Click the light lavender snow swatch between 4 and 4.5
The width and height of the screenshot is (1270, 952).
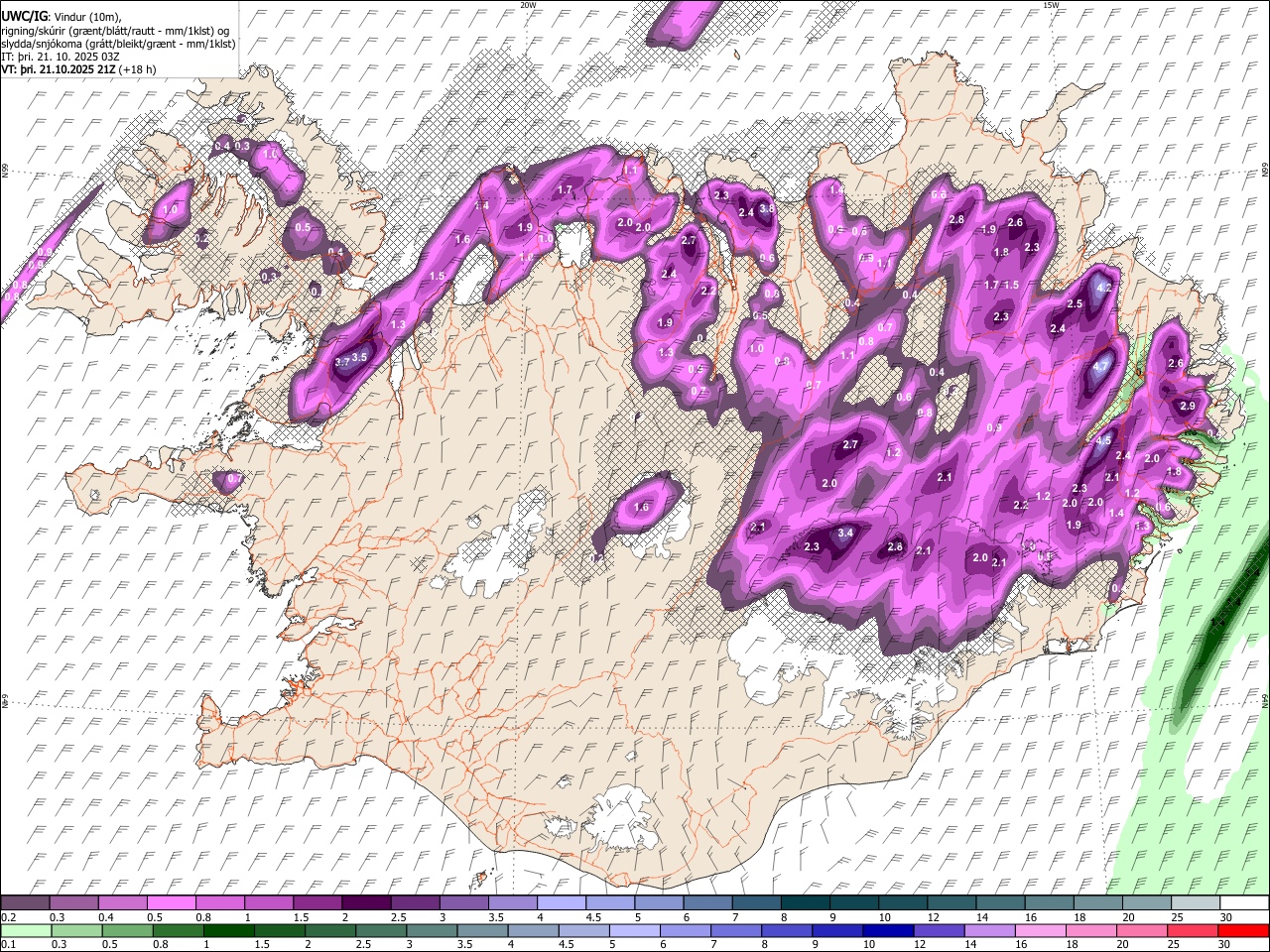[x=562, y=903]
